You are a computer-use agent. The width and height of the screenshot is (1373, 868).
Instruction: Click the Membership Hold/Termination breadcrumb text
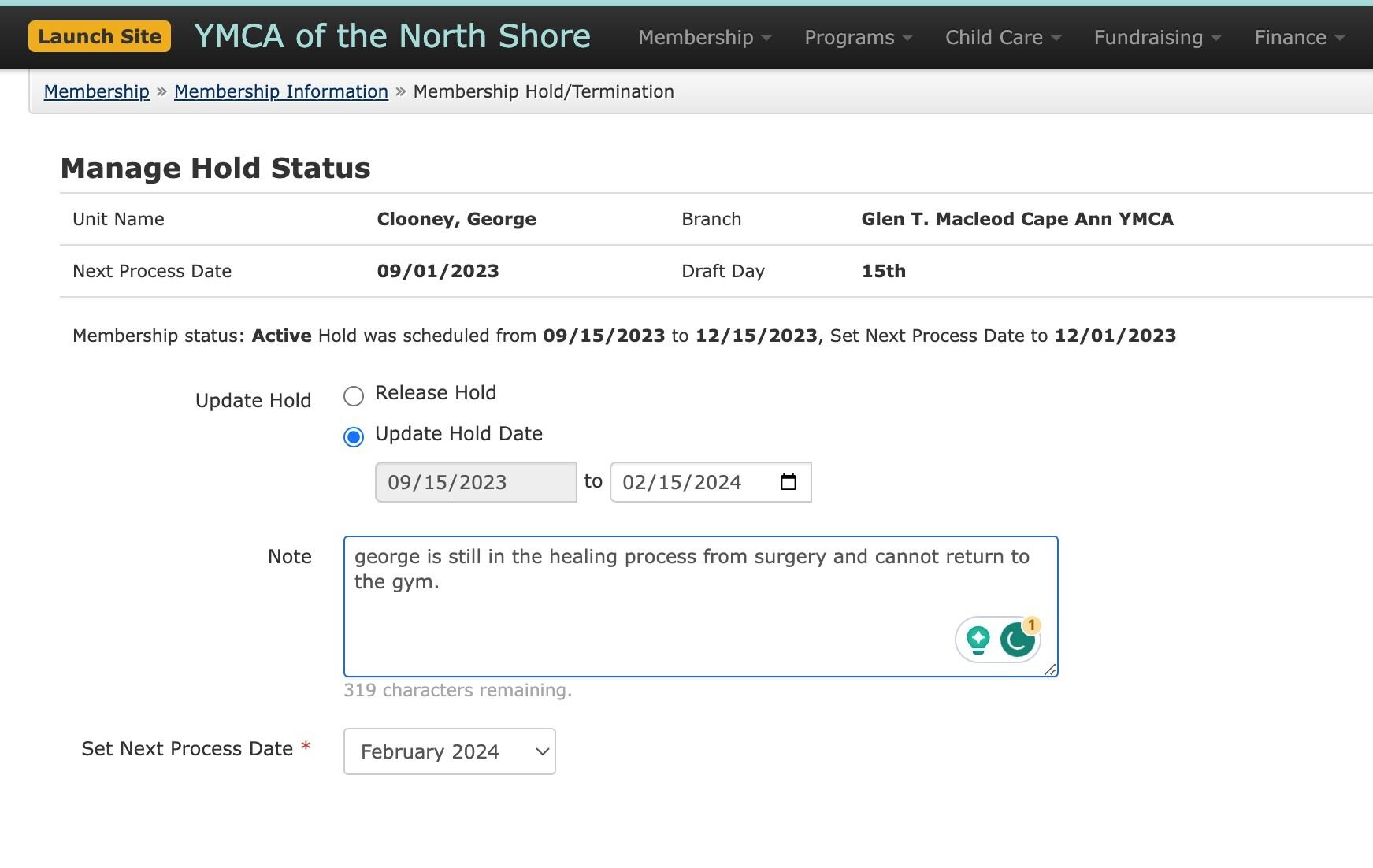point(544,91)
